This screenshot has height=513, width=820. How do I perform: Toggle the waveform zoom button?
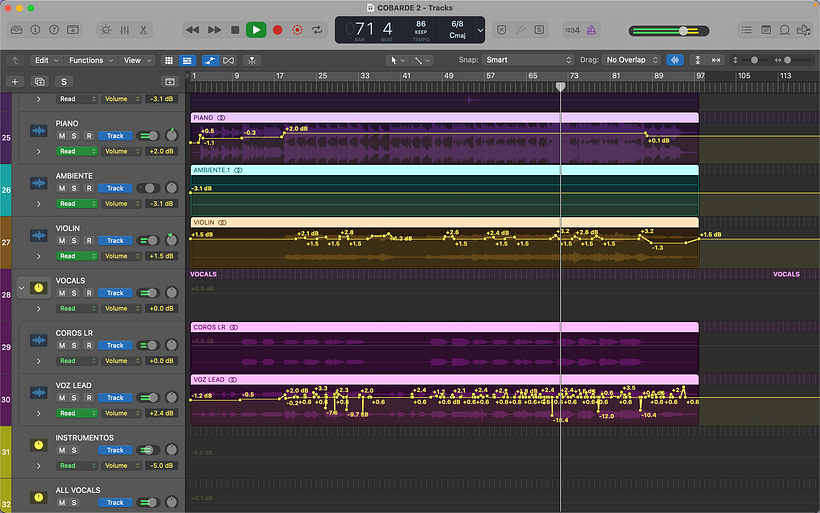pyautogui.click(x=675, y=60)
